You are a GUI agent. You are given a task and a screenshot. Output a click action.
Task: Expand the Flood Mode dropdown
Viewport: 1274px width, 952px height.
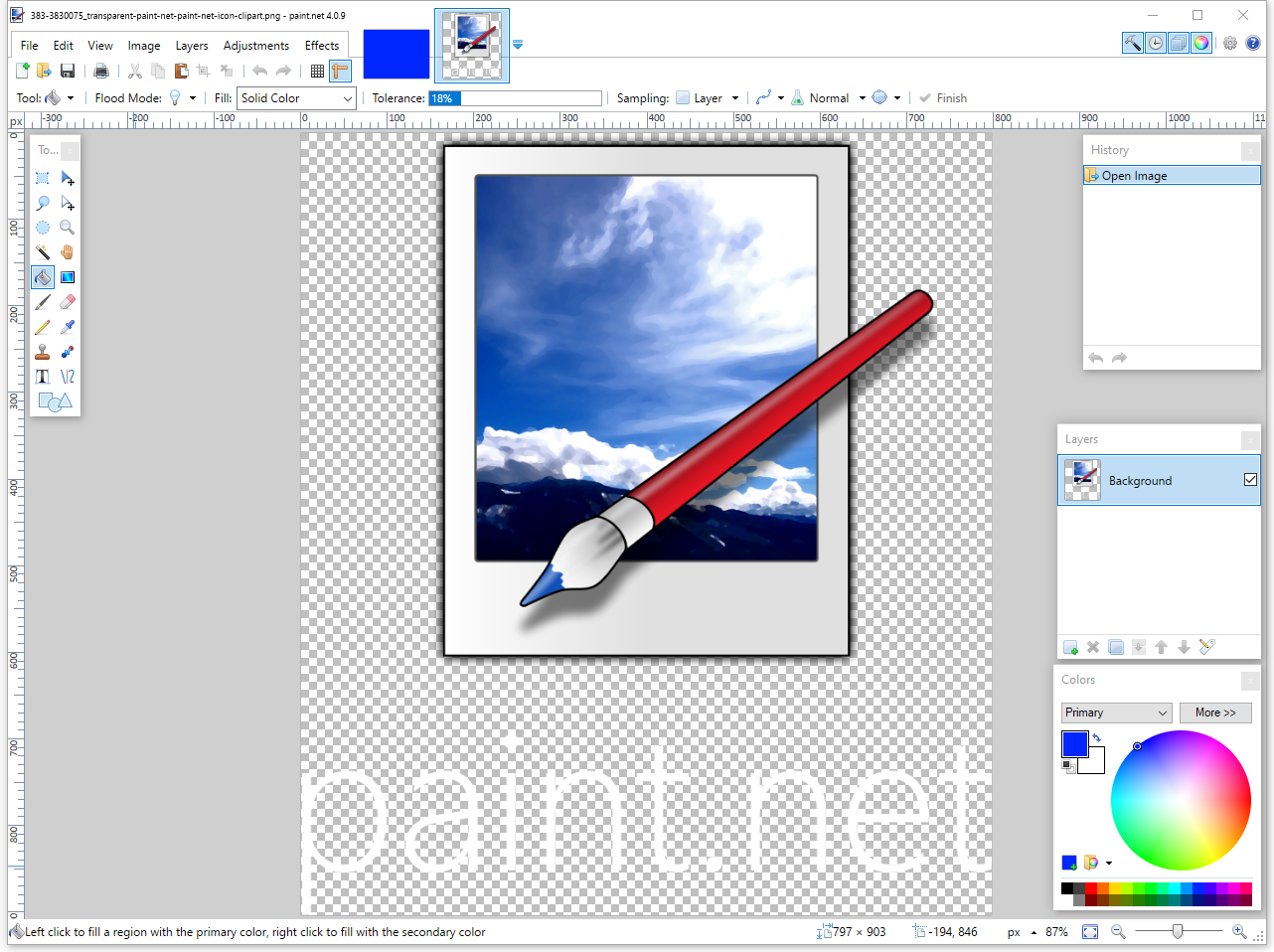[x=192, y=97]
